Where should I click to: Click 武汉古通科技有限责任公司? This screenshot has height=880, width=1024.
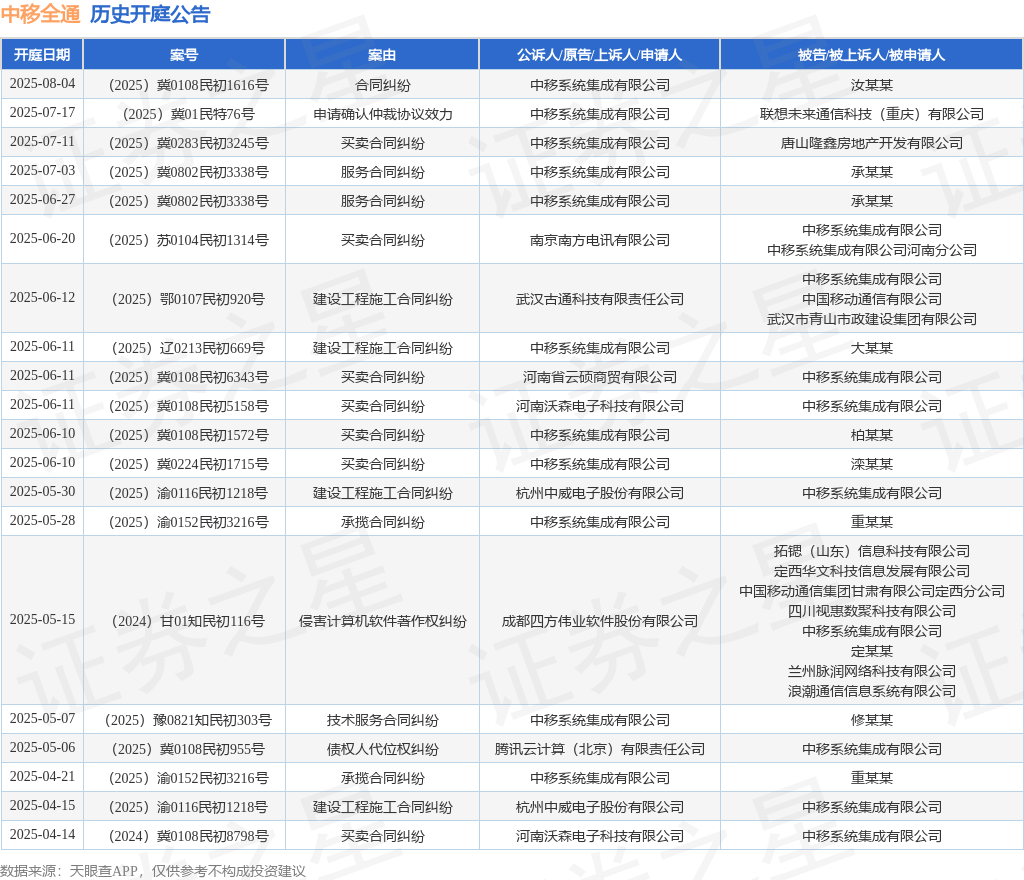(x=600, y=299)
